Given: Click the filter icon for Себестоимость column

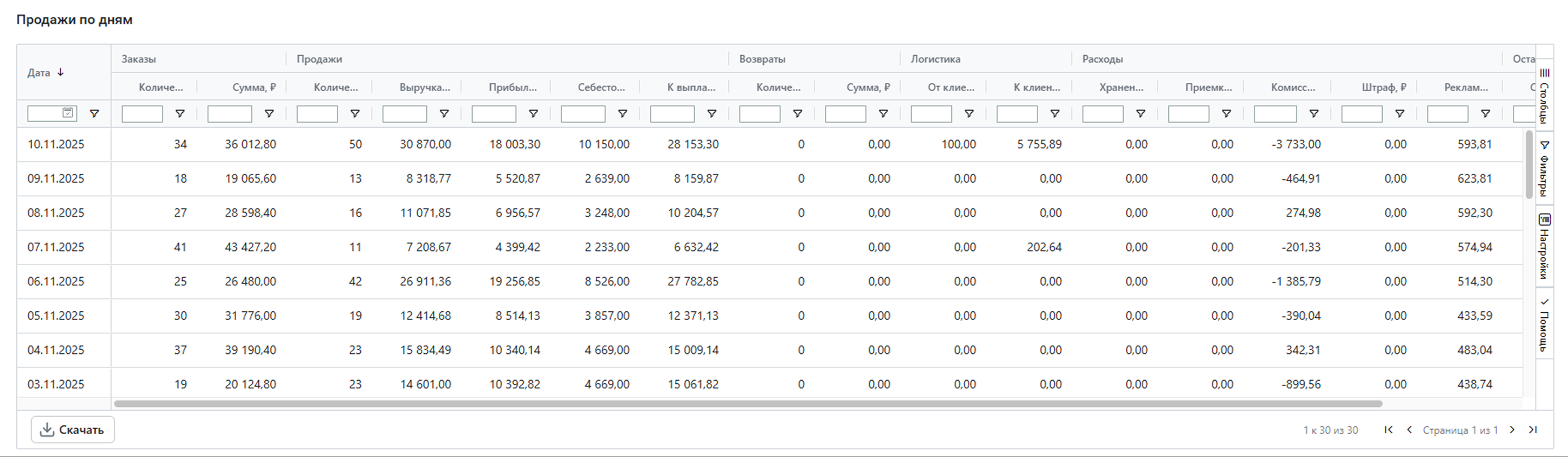Looking at the screenshot, I should click(x=623, y=114).
